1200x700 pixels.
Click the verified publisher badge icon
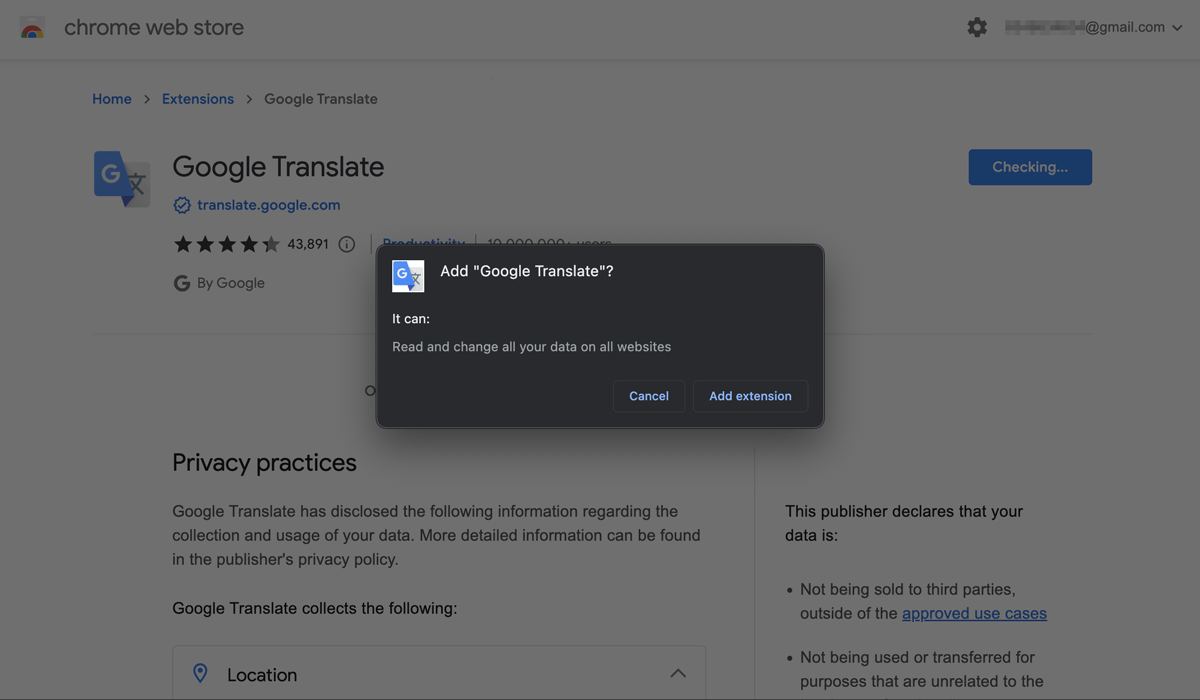coord(182,205)
